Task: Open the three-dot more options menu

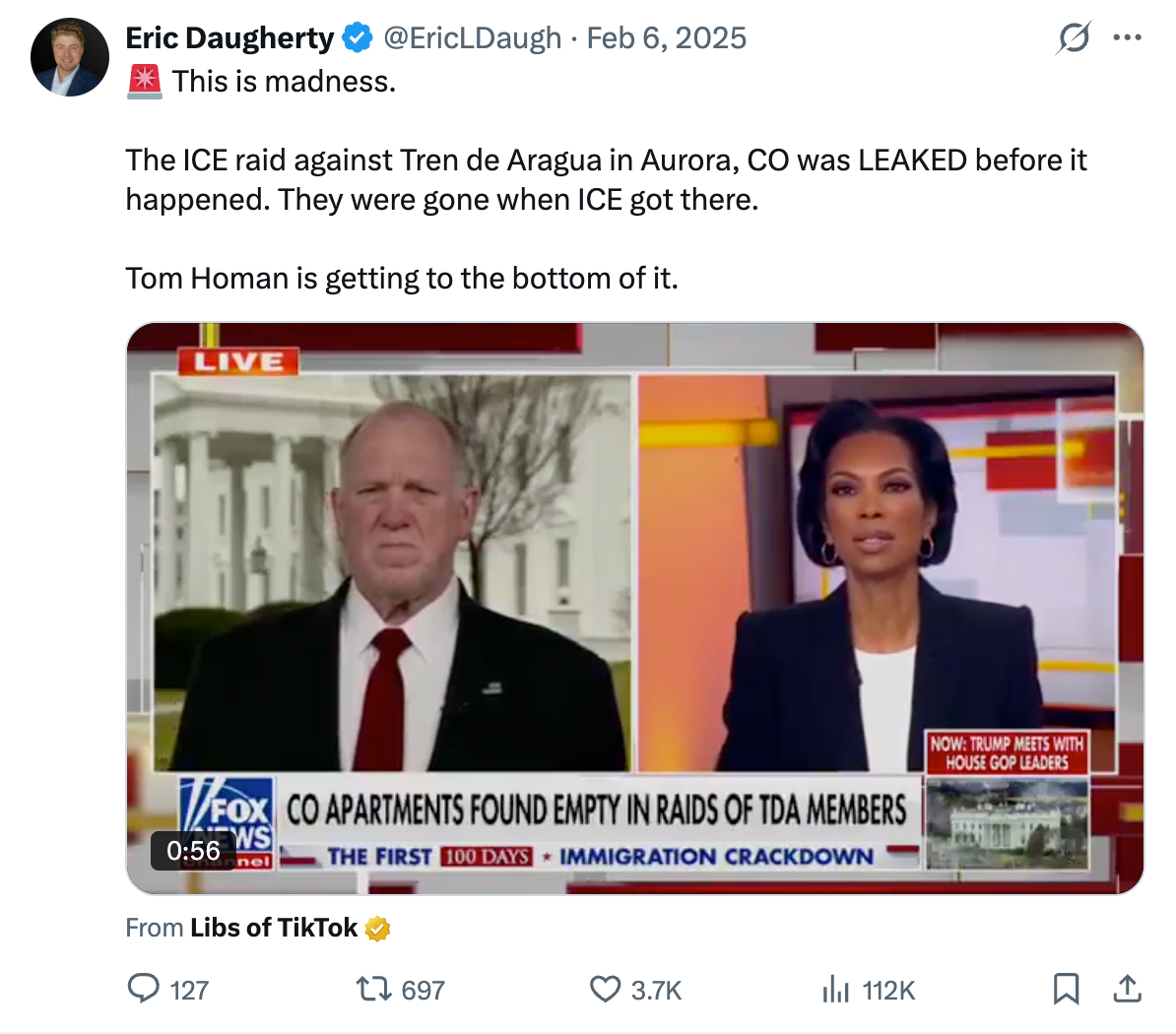Action: [x=1128, y=37]
